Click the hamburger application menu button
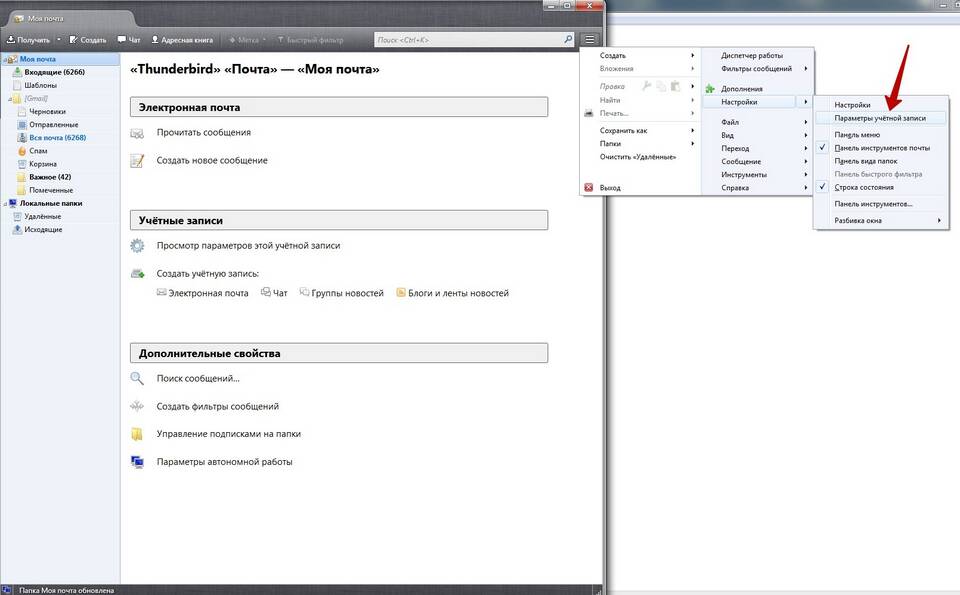Viewport: 960px width, 595px height. (590, 39)
